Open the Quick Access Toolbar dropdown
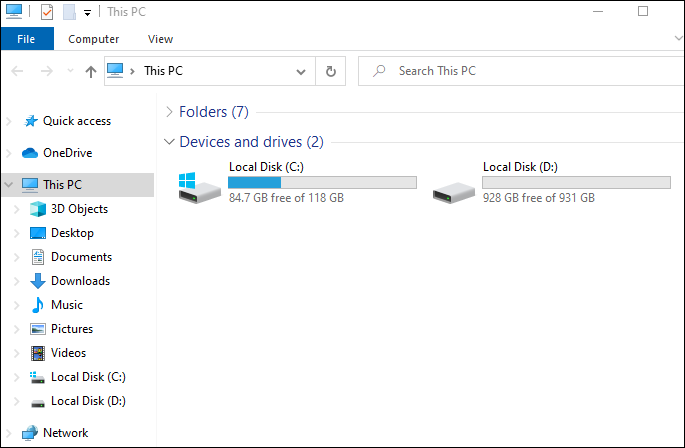This screenshot has height=448, width=685. 88,13
